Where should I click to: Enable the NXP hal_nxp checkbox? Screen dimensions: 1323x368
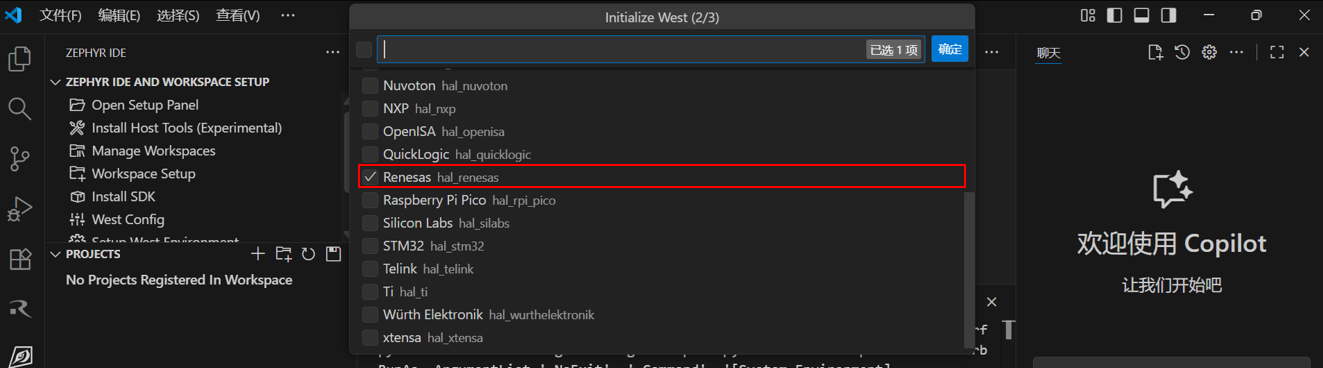click(371, 108)
